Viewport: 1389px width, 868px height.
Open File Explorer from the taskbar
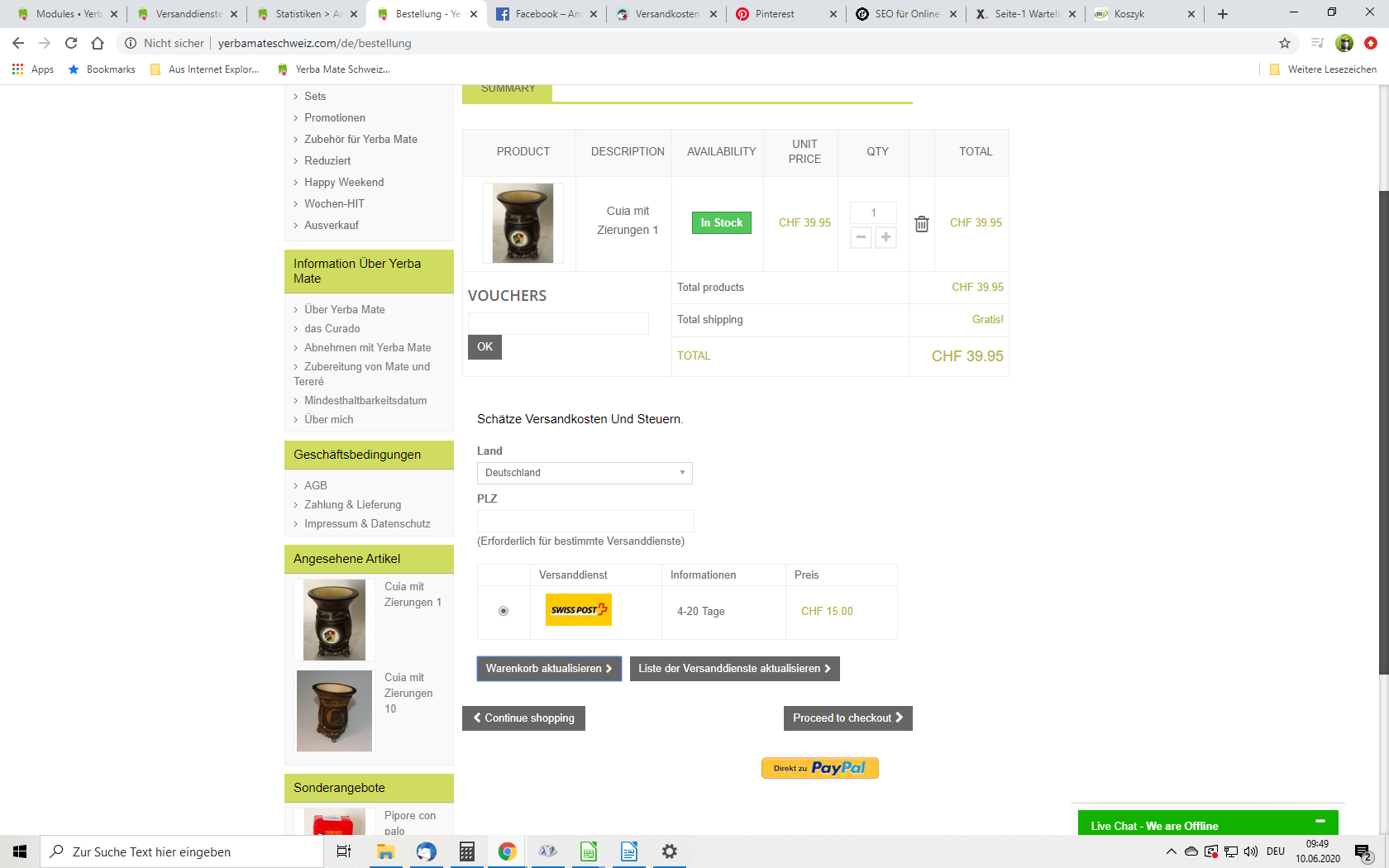coord(385,851)
